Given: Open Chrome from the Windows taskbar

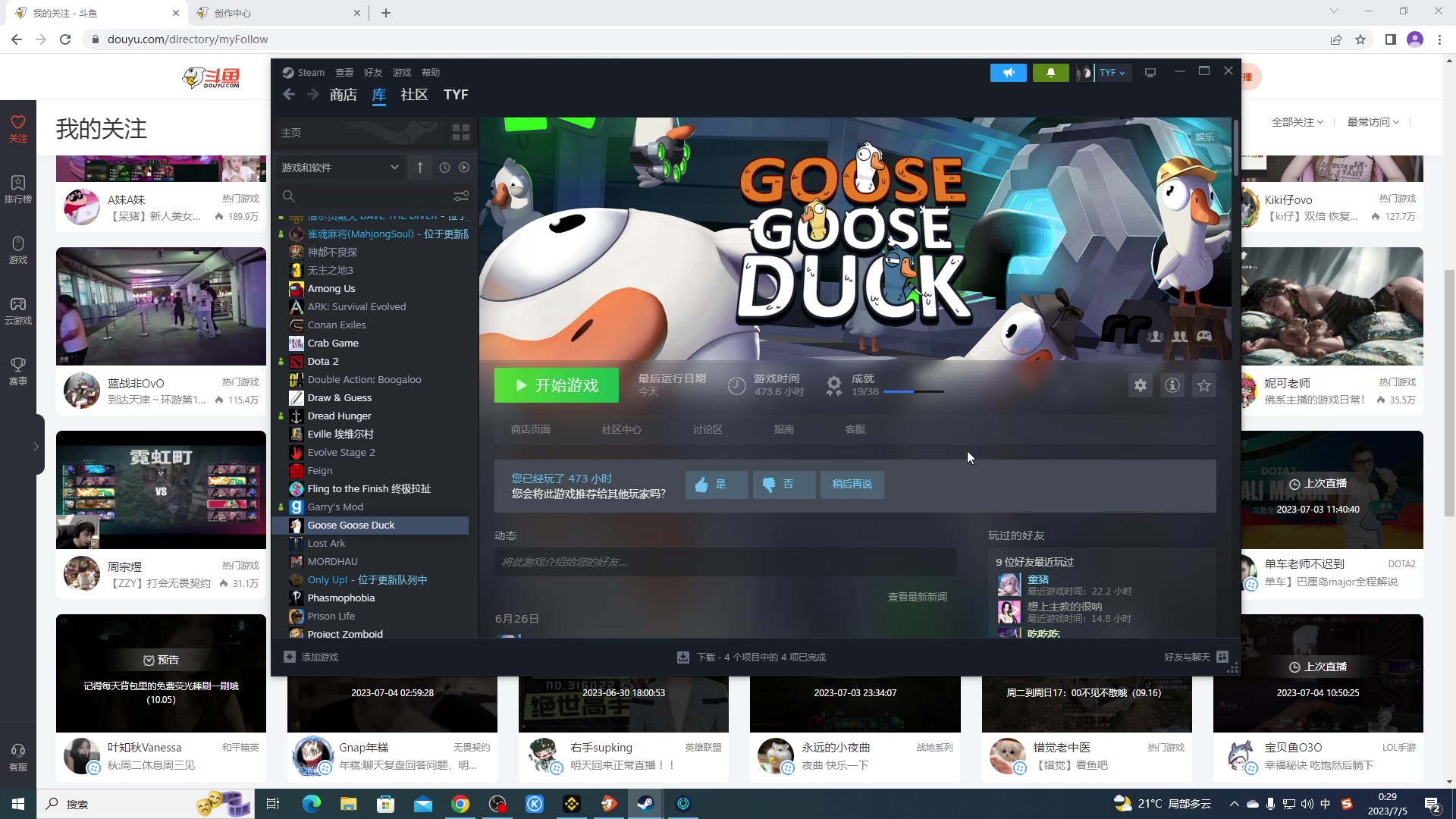Looking at the screenshot, I should 460,804.
